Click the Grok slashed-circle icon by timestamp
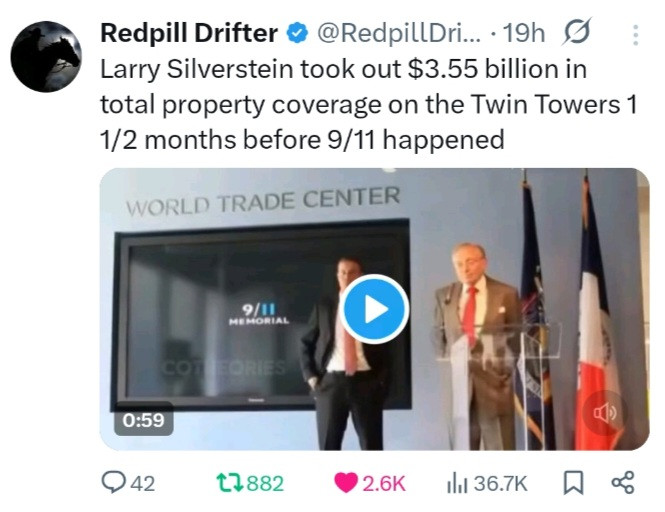The height and width of the screenshot is (512, 665). [577, 32]
